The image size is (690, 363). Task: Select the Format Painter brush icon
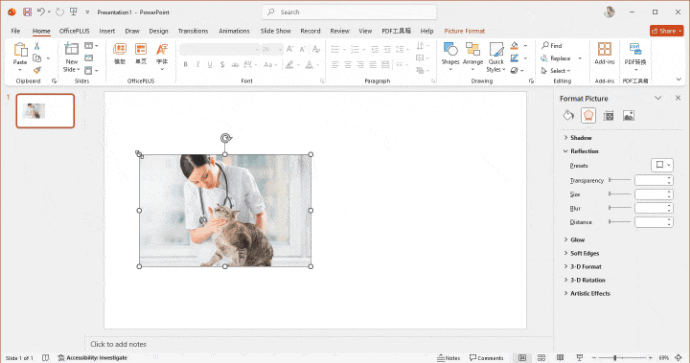pos(37,70)
